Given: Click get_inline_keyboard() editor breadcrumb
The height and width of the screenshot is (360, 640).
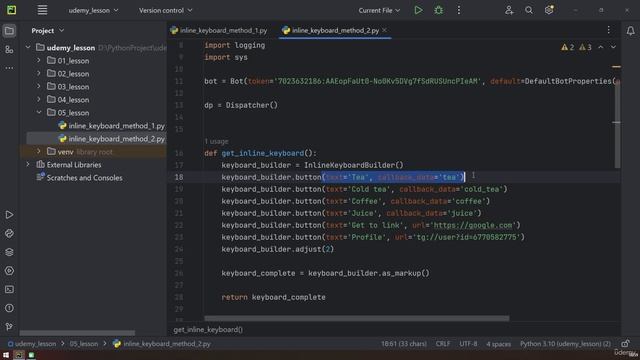Looking at the screenshot, I should pos(208,329).
